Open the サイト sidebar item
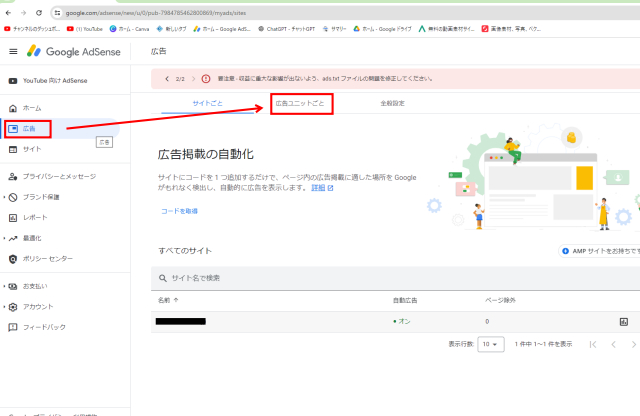The width and height of the screenshot is (640, 416). pos(31,149)
